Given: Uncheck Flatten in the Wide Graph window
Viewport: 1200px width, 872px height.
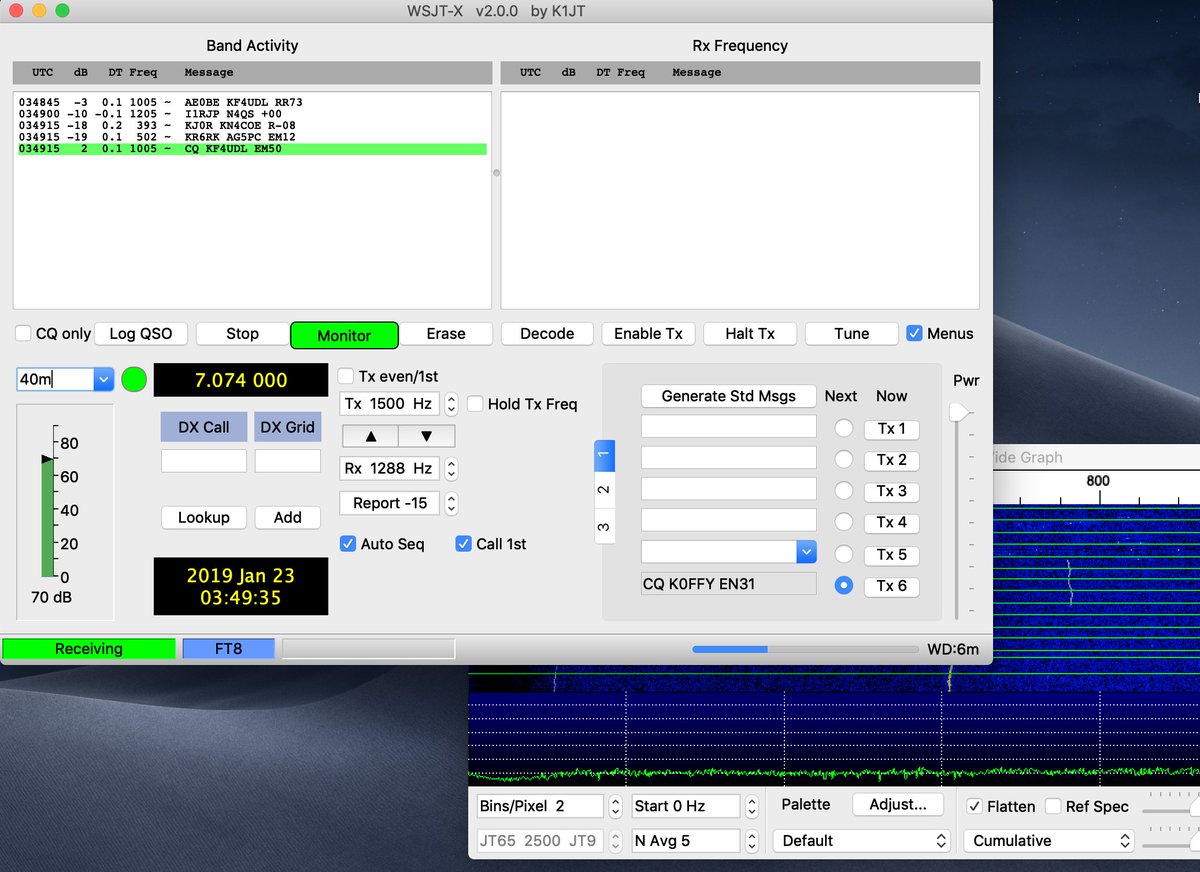Looking at the screenshot, I should pyautogui.click(x=974, y=807).
